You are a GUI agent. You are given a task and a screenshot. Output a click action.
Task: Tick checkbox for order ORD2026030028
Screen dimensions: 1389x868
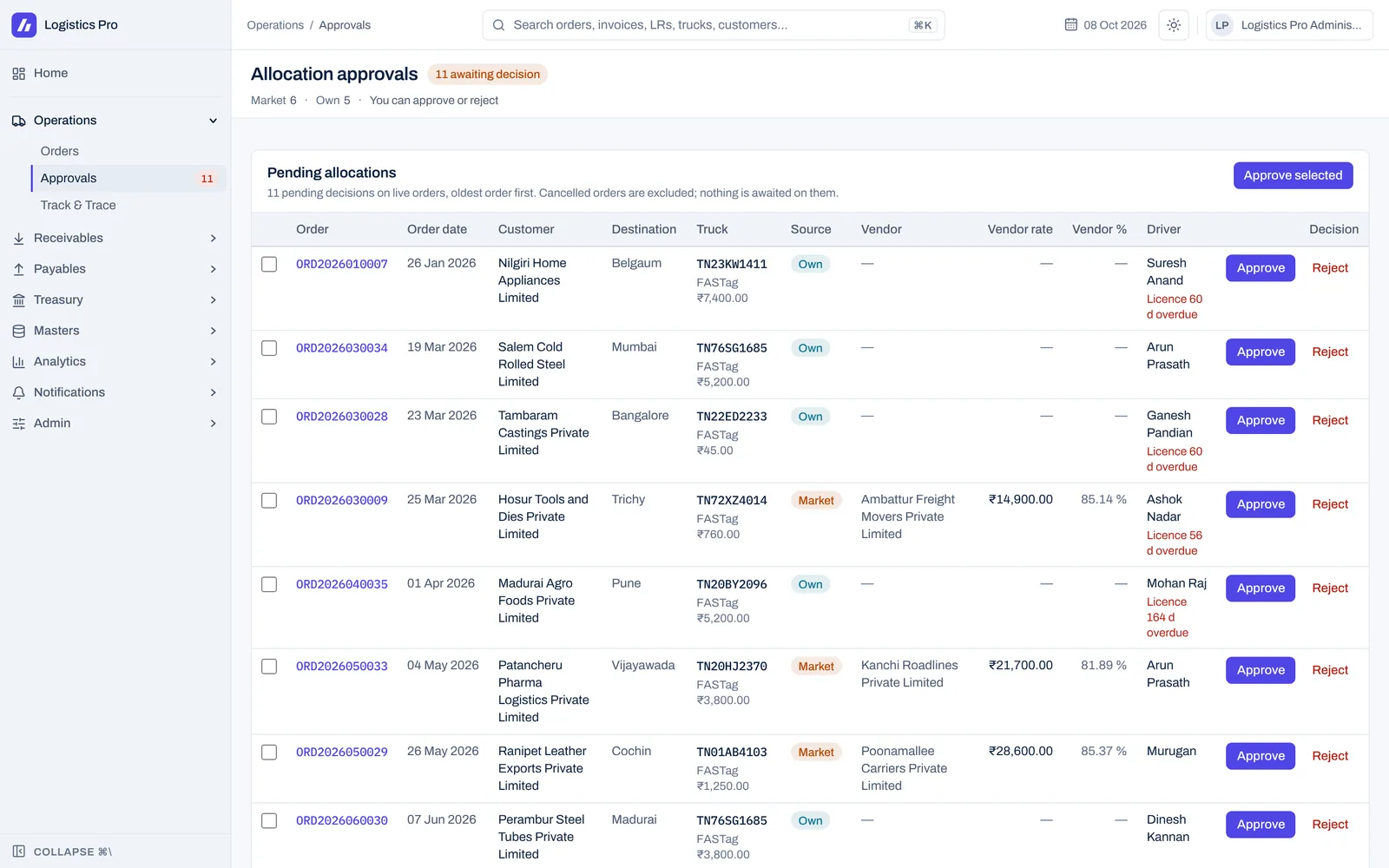point(269,417)
